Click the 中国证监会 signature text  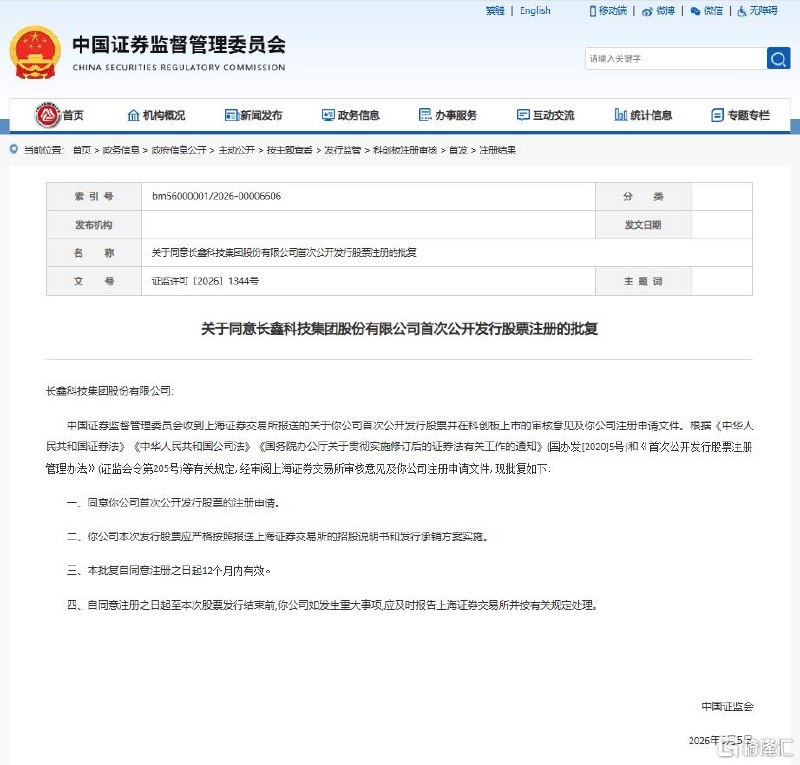(x=727, y=706)
